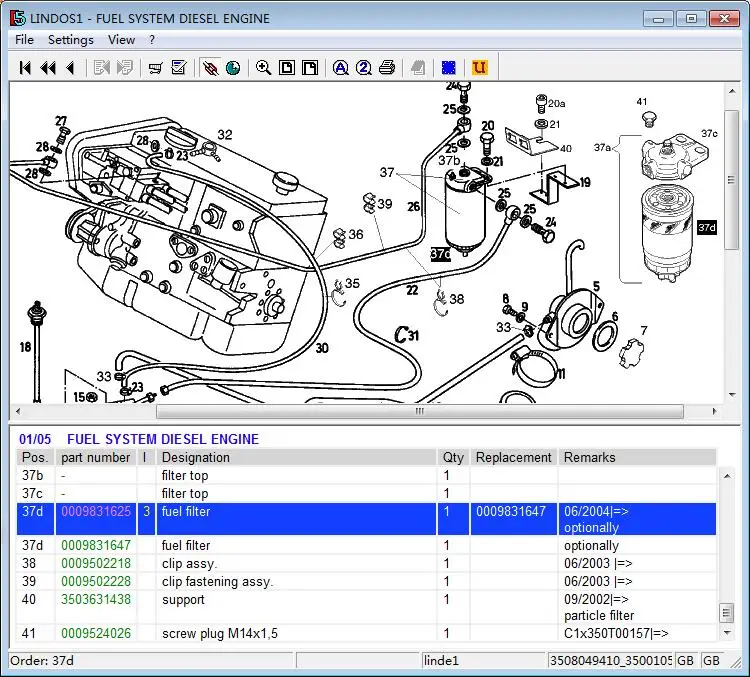This screenshot has height=677, width=750.
Task: Click the 'Remarks' column header
Action: click(x=637, y=457)
